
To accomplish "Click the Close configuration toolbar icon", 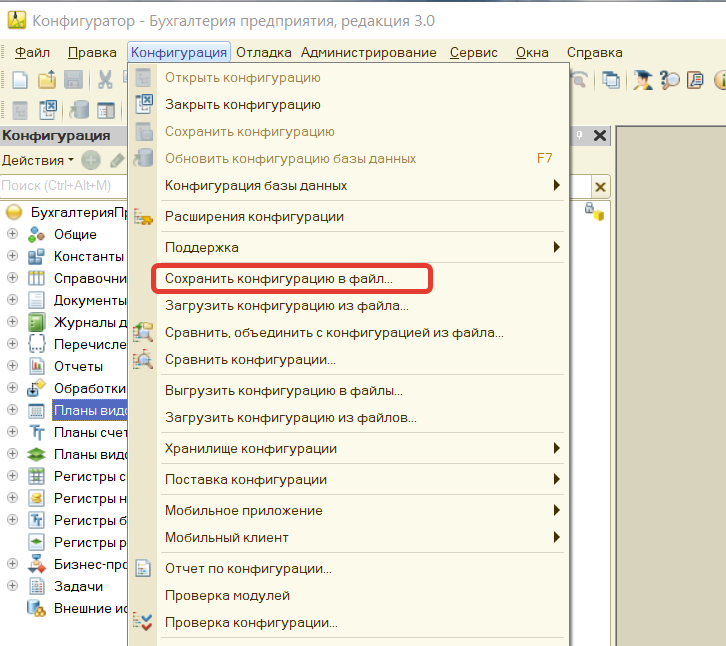I will [x=46, y=109].
